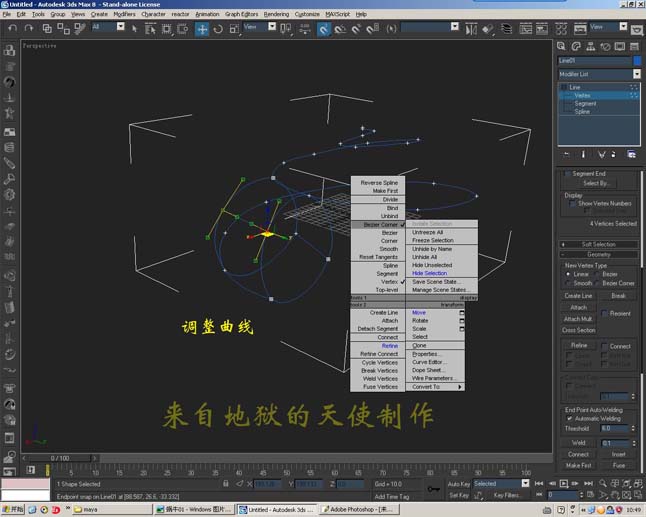
Task: Select the Segment sub-object level
Action: 585,103
